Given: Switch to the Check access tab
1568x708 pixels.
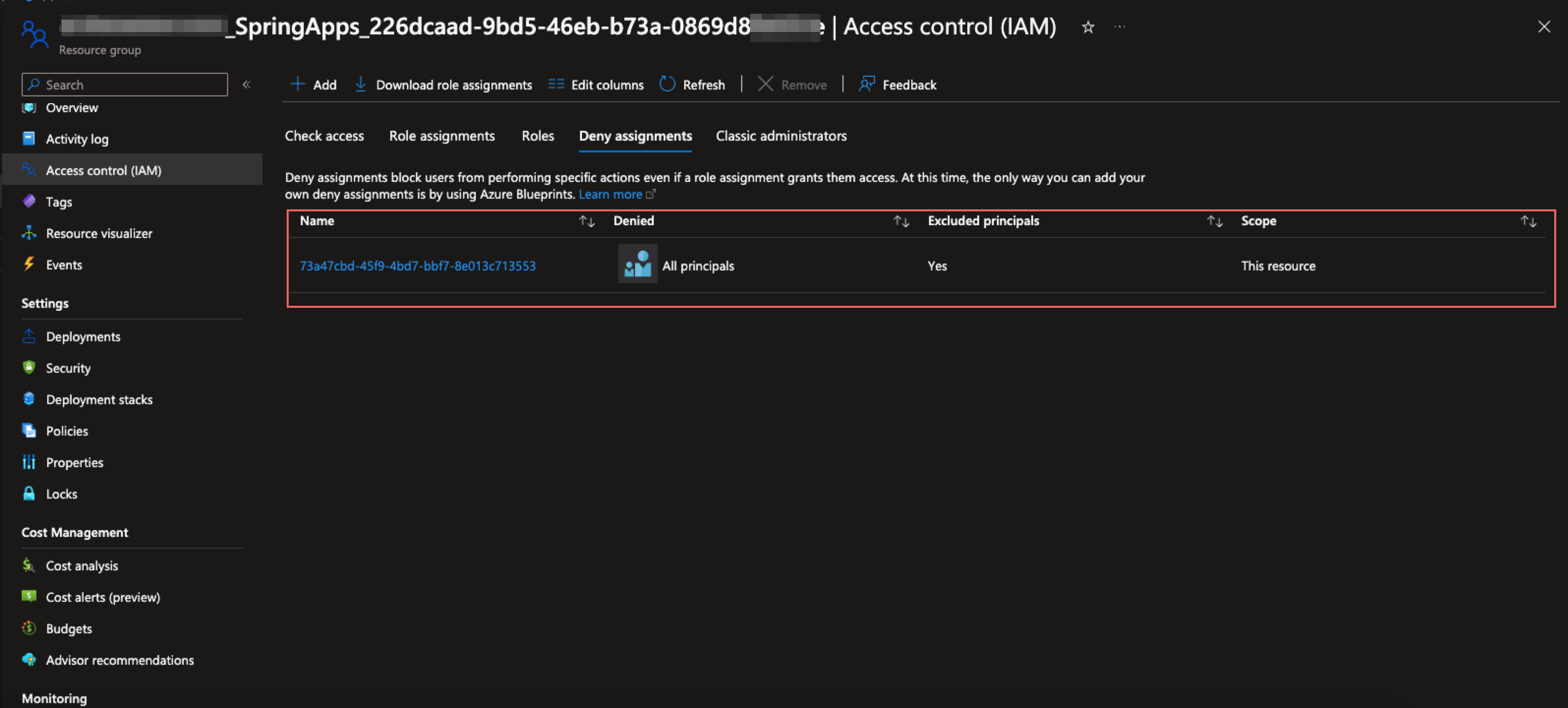Looking at the screenshot, I should tap(324, 136).
